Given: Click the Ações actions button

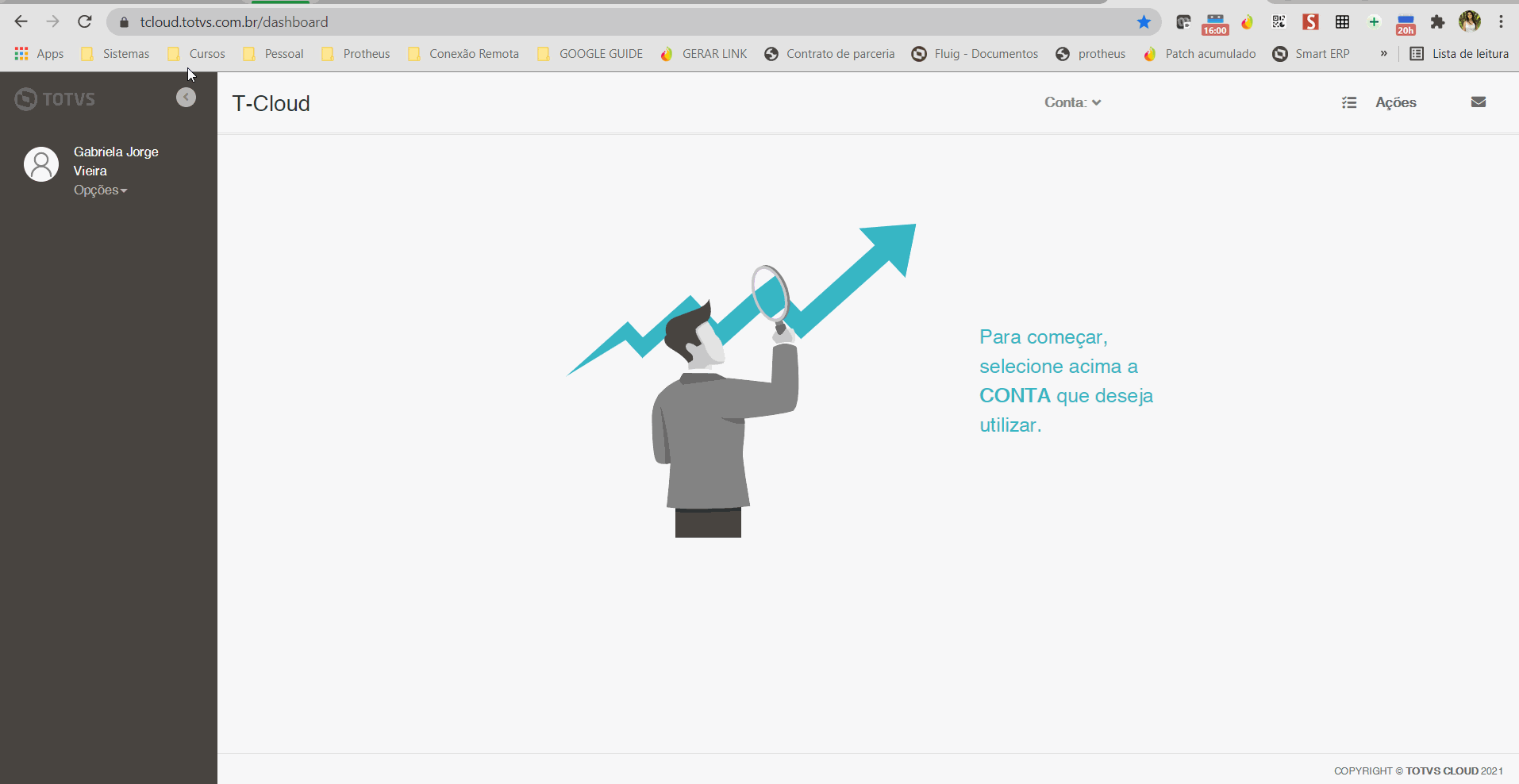Looking at the screenshot, I should (x=1396, y=102).
